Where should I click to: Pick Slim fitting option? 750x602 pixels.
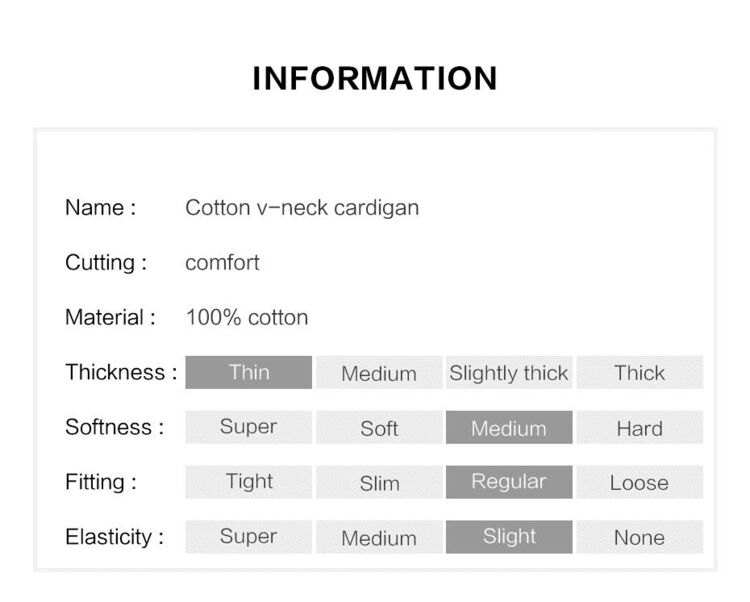click(x=379, y=482)
